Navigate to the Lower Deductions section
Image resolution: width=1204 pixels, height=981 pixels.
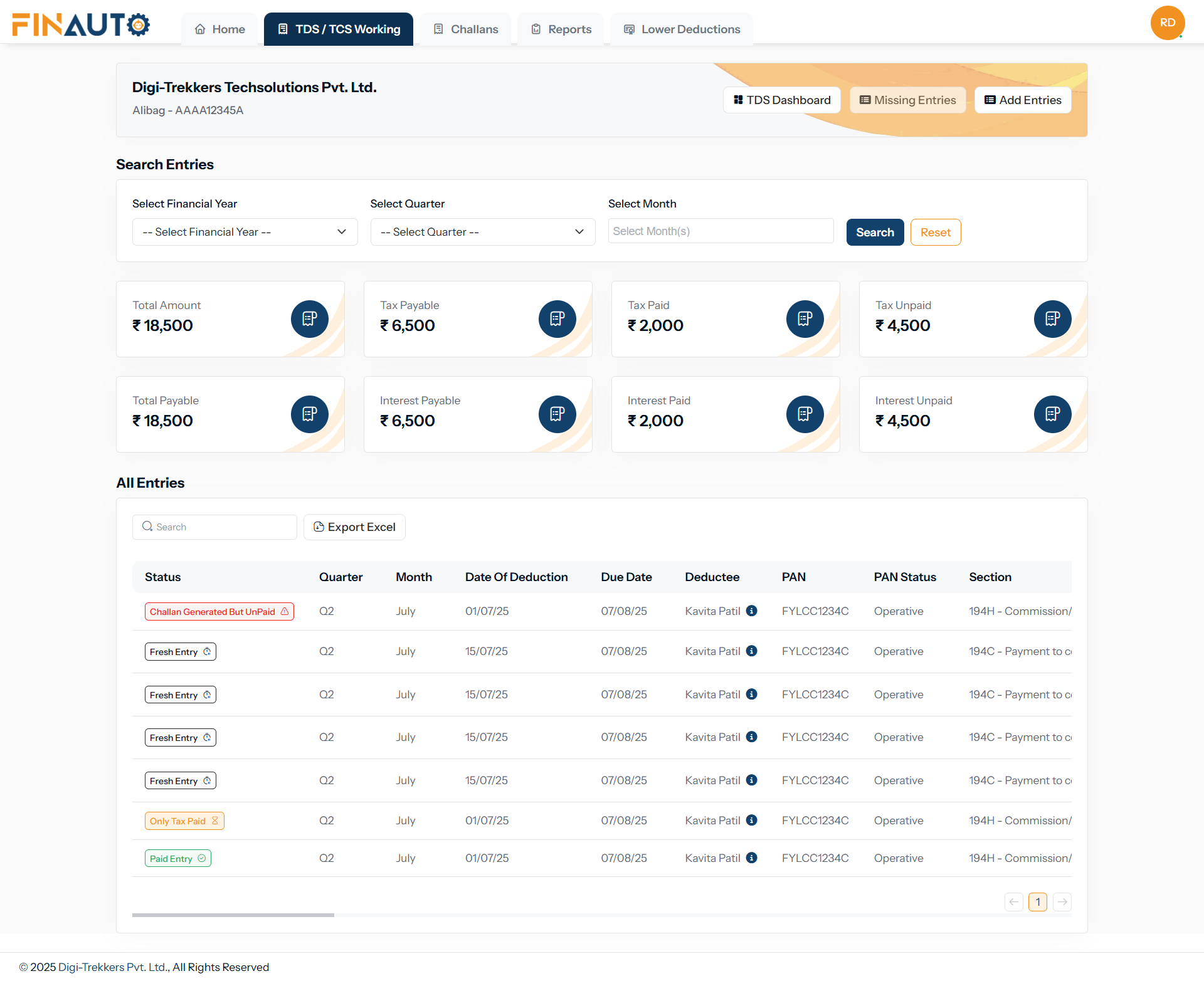coord(681,29)
